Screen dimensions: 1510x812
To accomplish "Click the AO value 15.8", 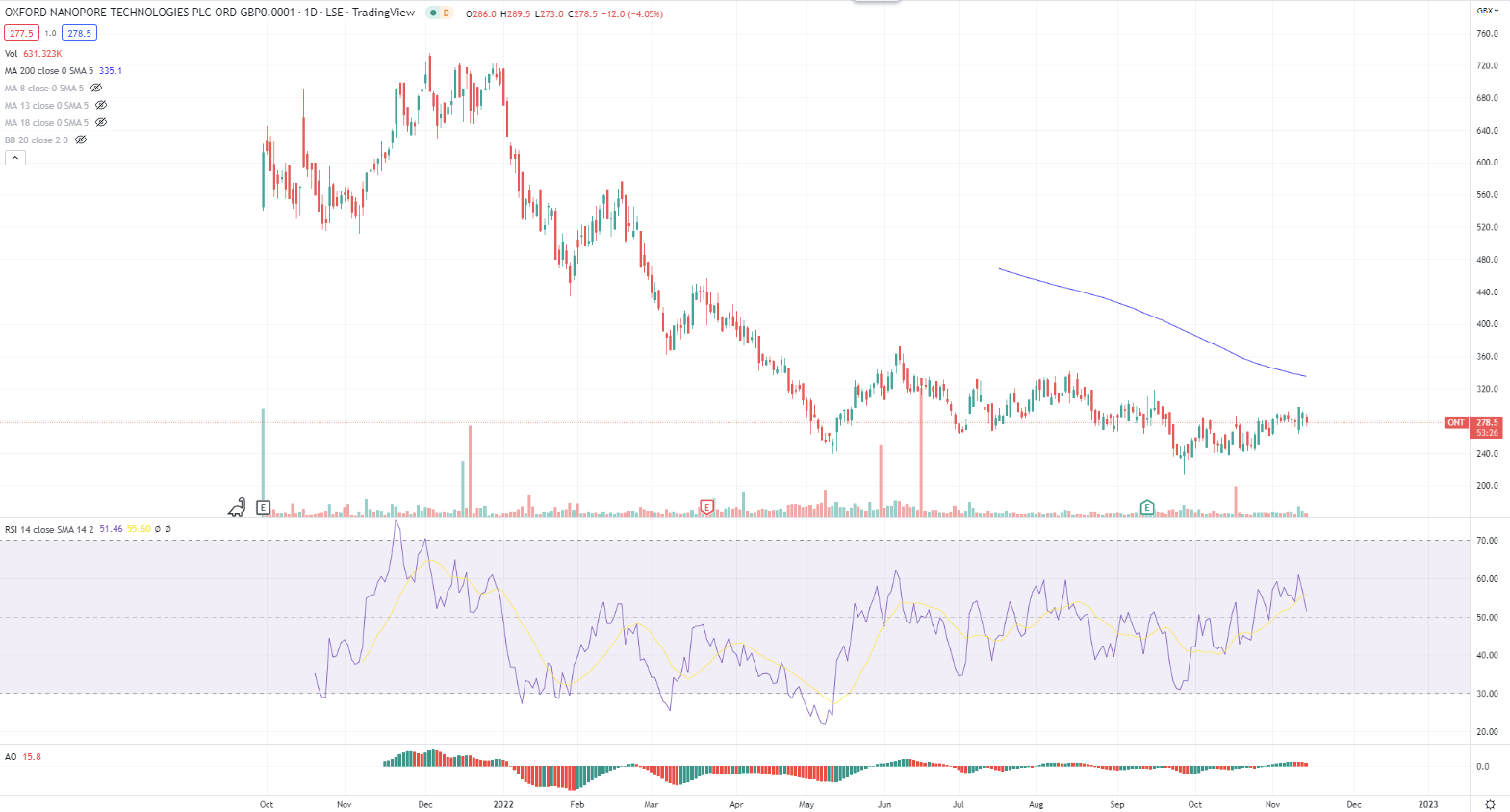I will 32,757.
